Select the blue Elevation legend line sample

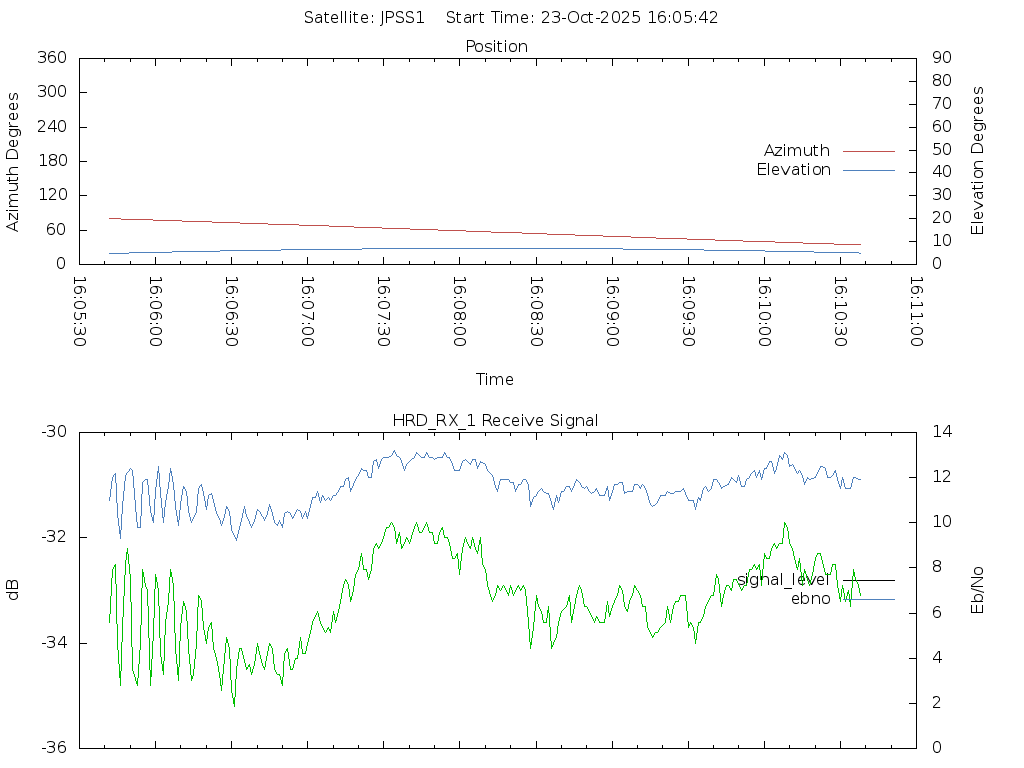[x=868, y=170]
